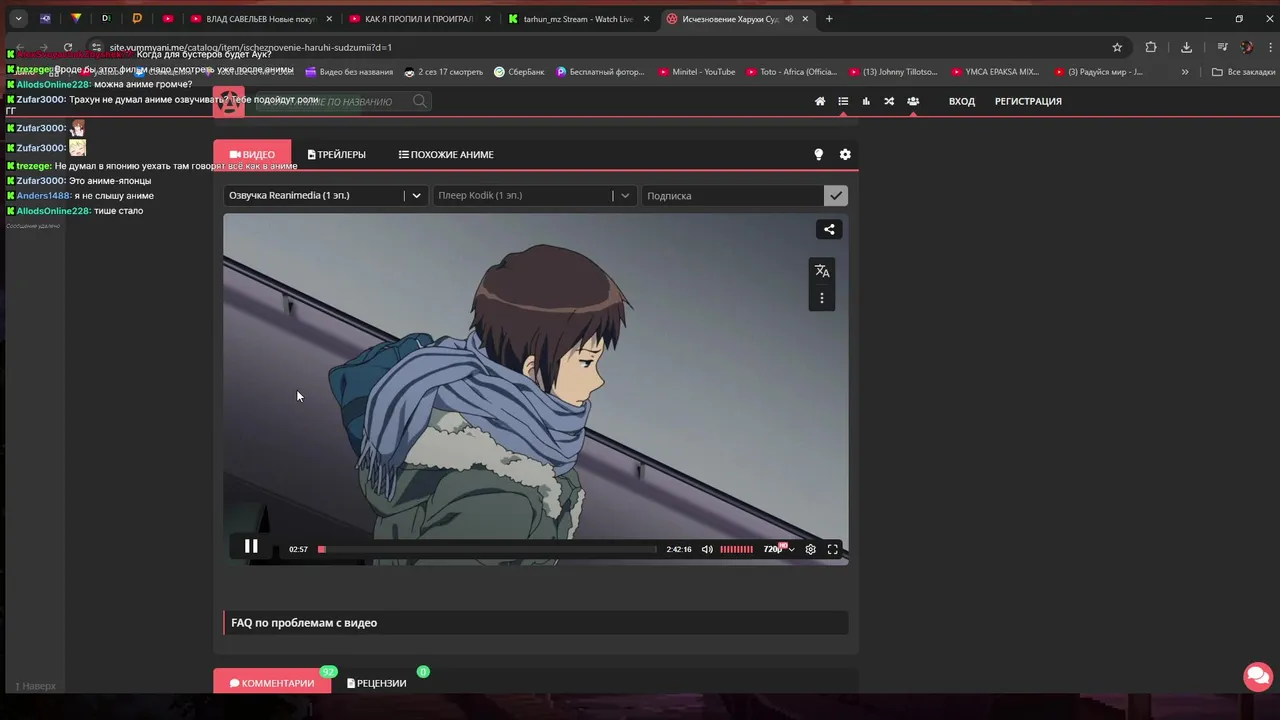Switch to the ВИДЕО tab

tap(252, 154)
